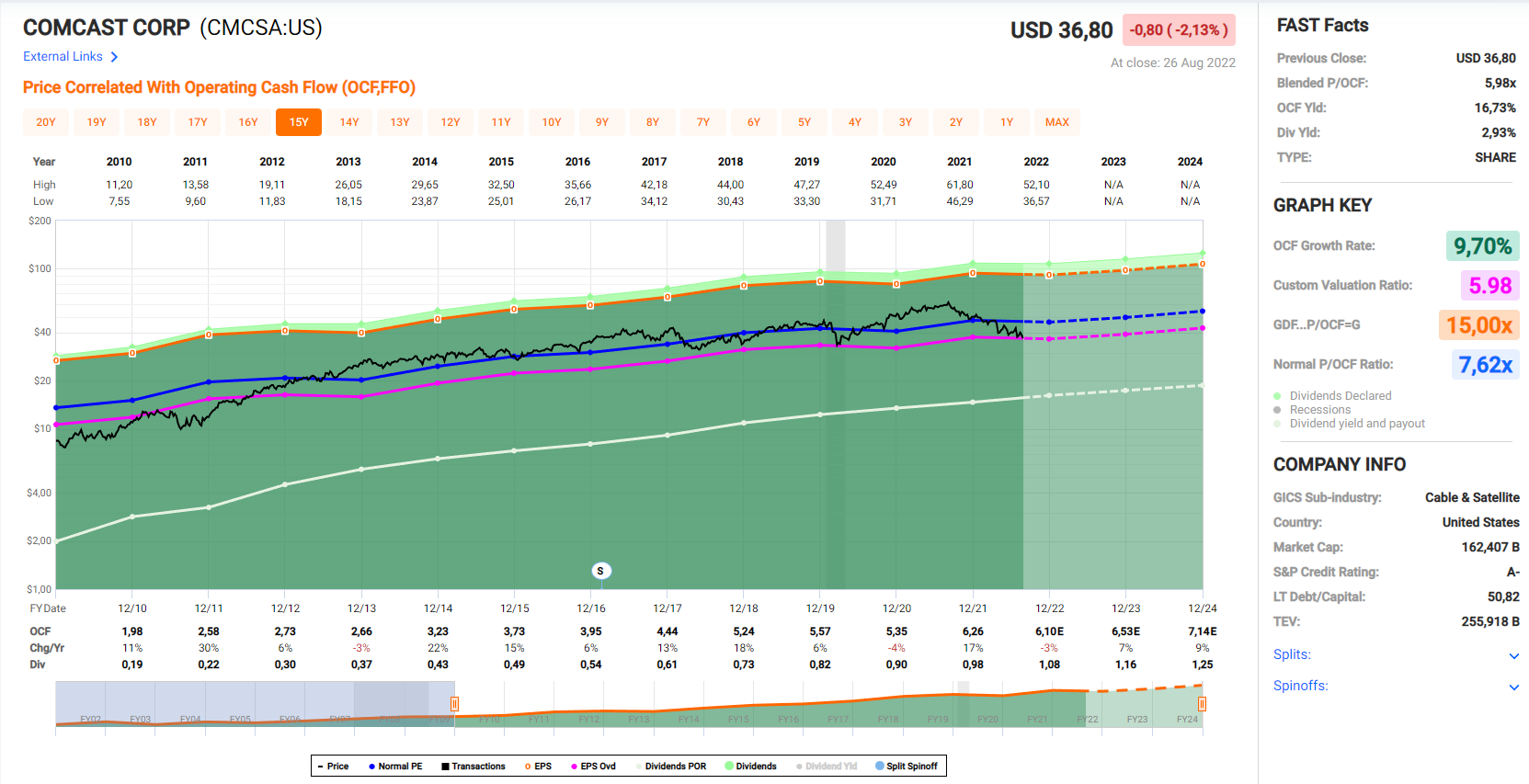The height and width of the screenshot is (784, 1529).
Task: Click the split marker 'S' on chart
Action: point(600,571)
